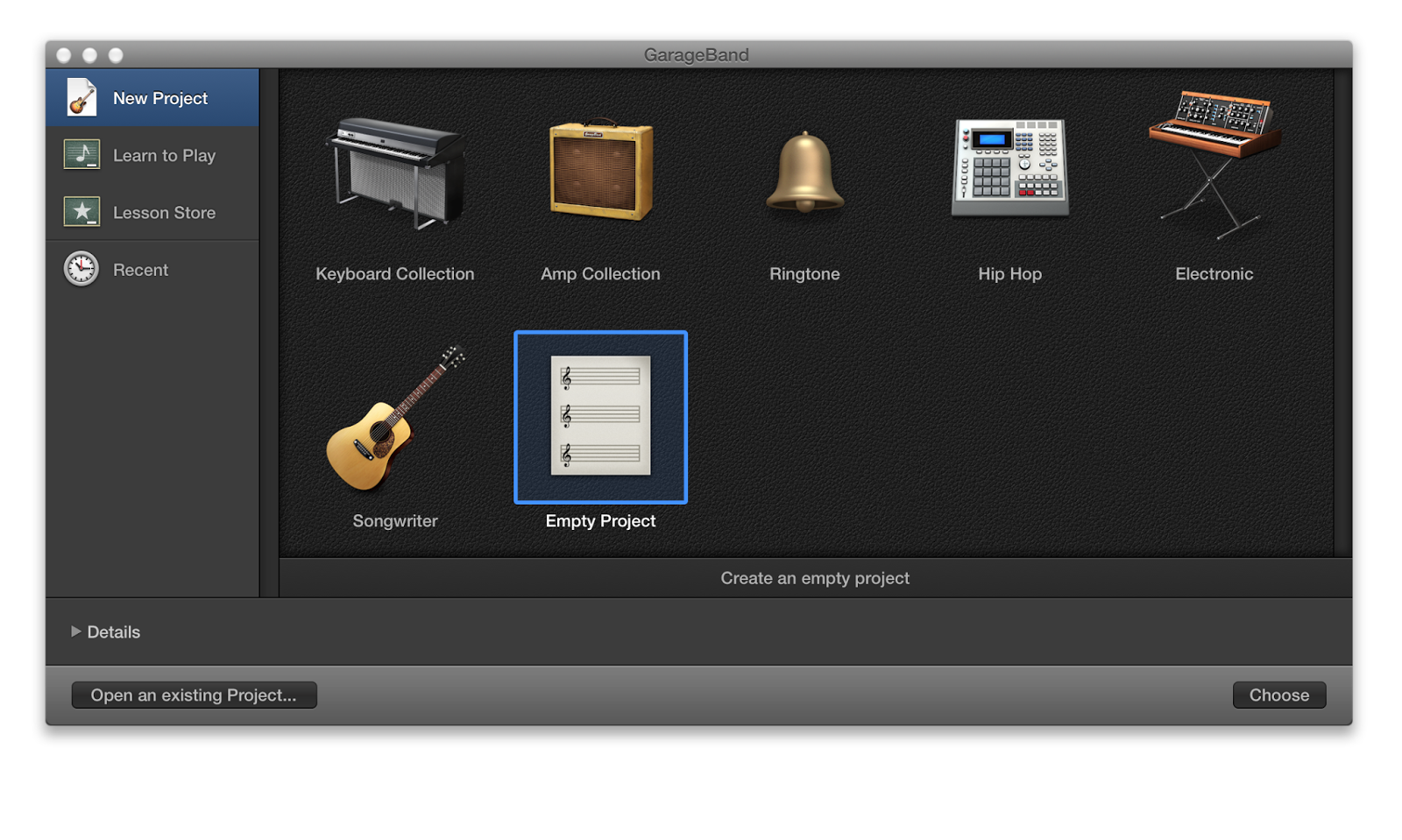Go to the Lesson Store section
This screenshot has height=840, width=1402.
[x=152, y=212]
